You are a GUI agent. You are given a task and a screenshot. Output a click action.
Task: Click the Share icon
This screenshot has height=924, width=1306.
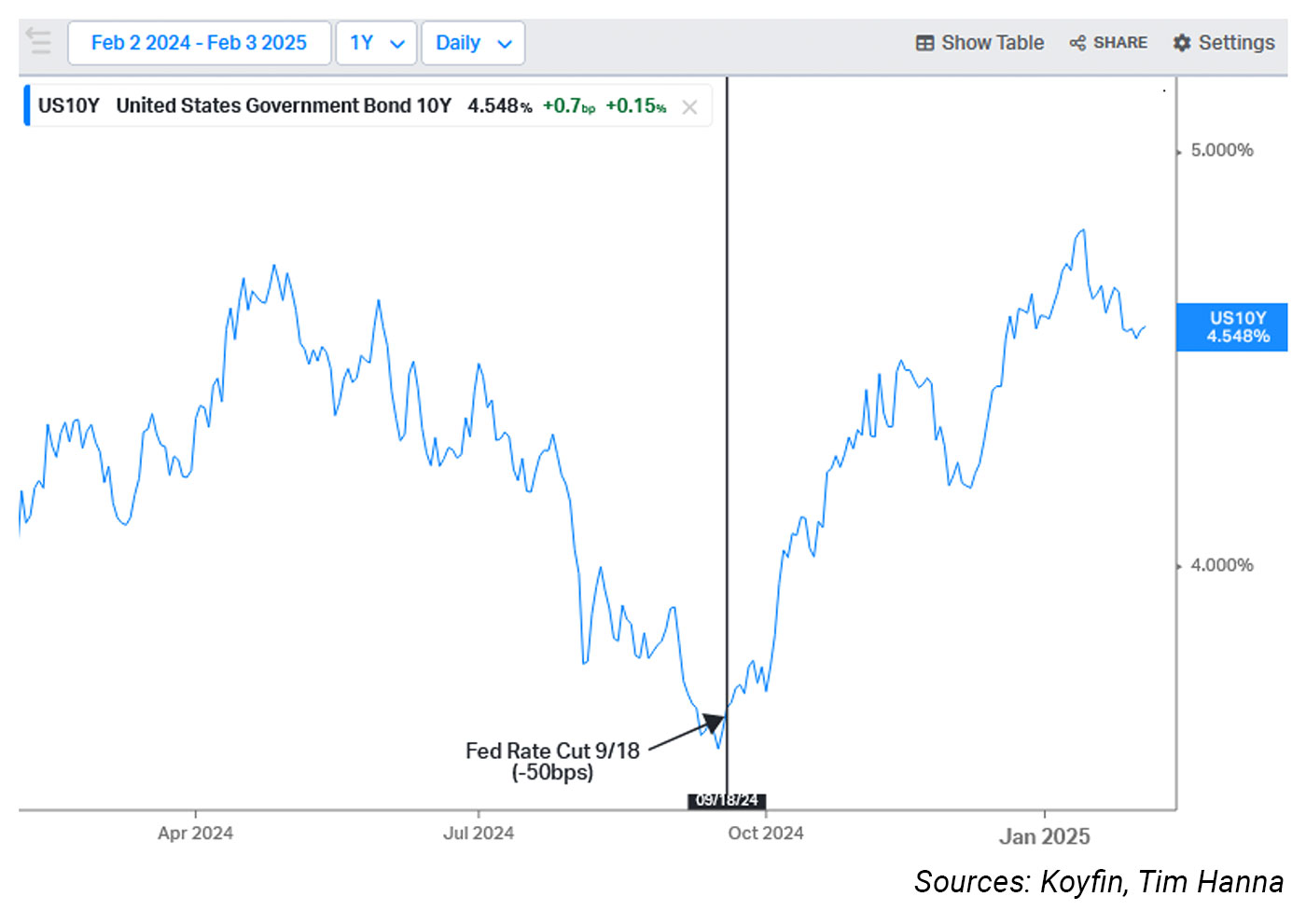[1077, 43]
